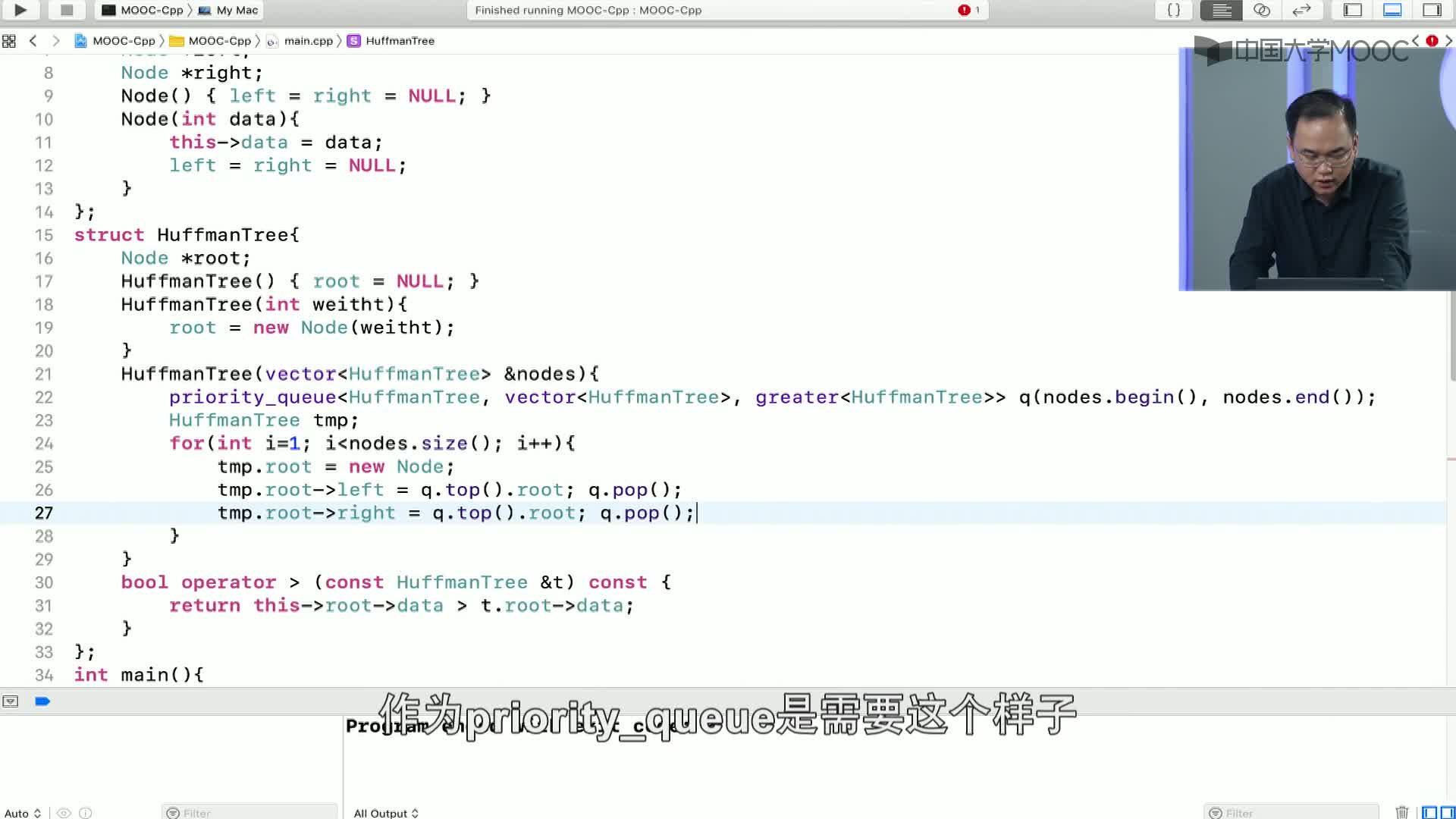This screenshot has height=819, width=1456.
Task: Open the Auto variables scope dropdown
Action: coord(22,813)
